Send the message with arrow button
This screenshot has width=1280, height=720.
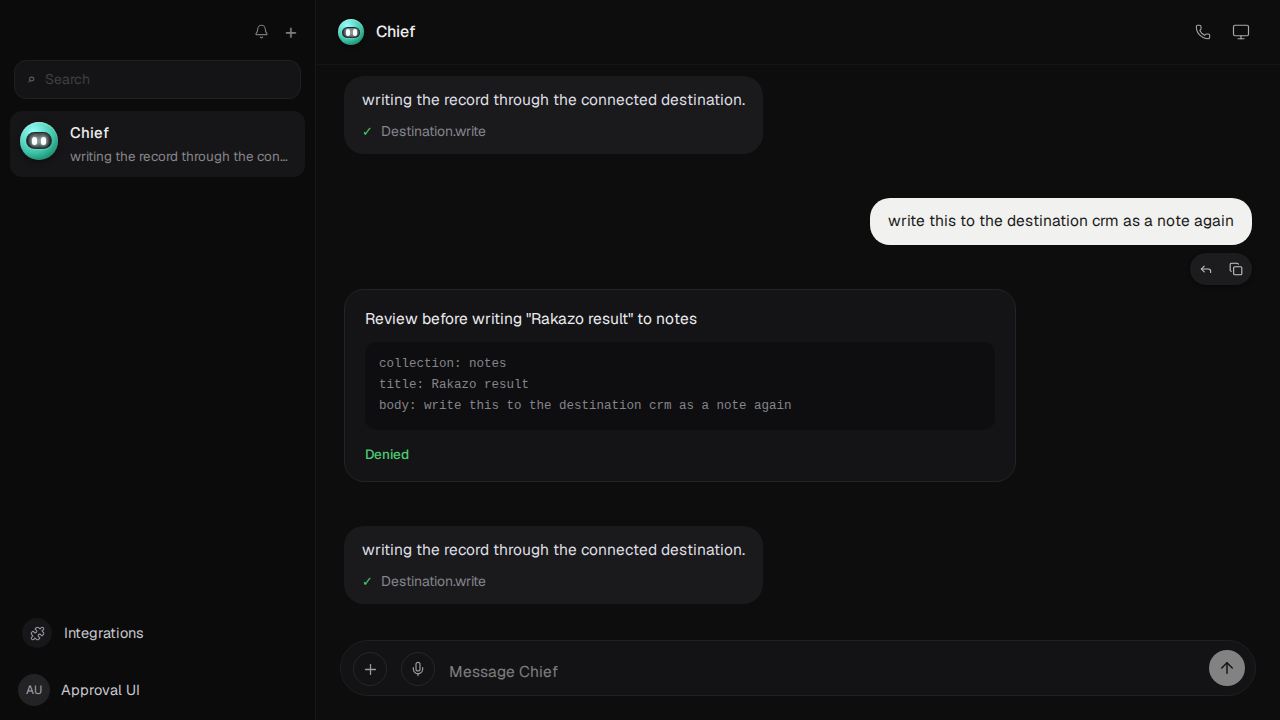[1227, 668]
